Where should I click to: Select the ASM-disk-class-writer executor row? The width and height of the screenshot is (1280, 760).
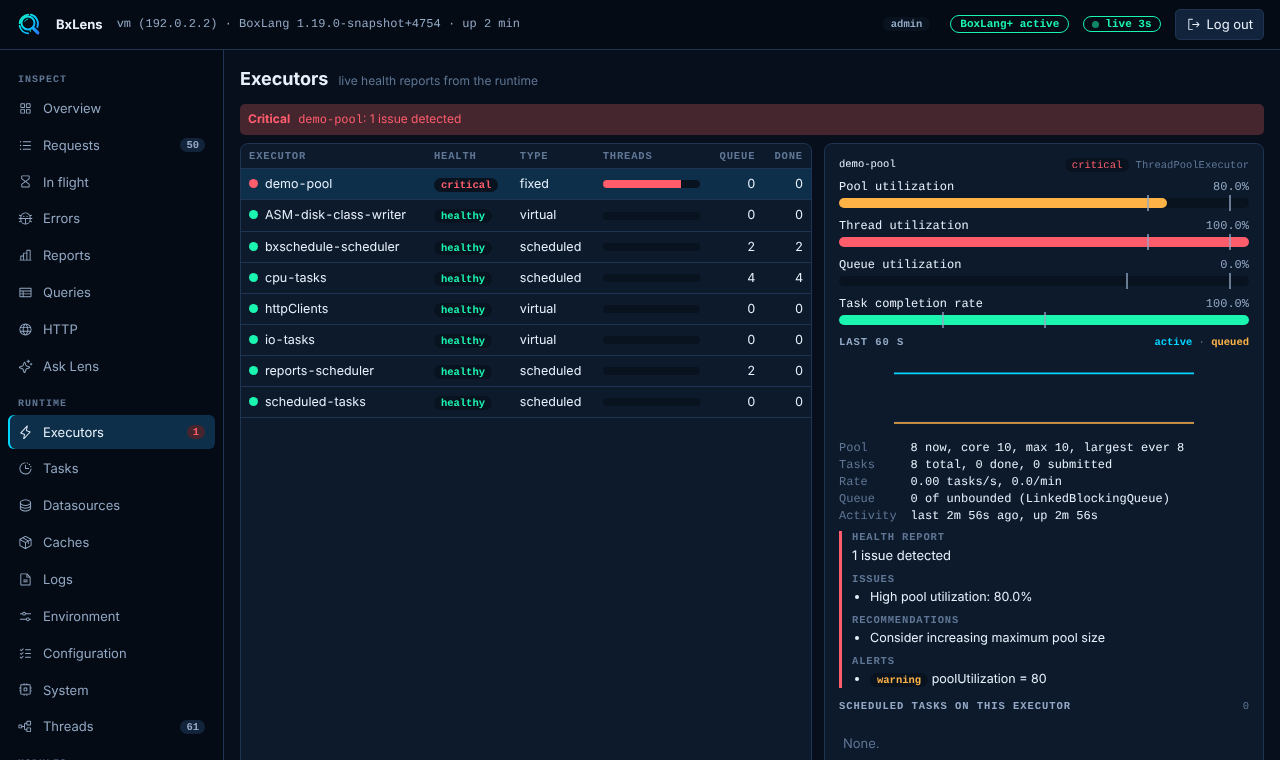coord(526,215)
